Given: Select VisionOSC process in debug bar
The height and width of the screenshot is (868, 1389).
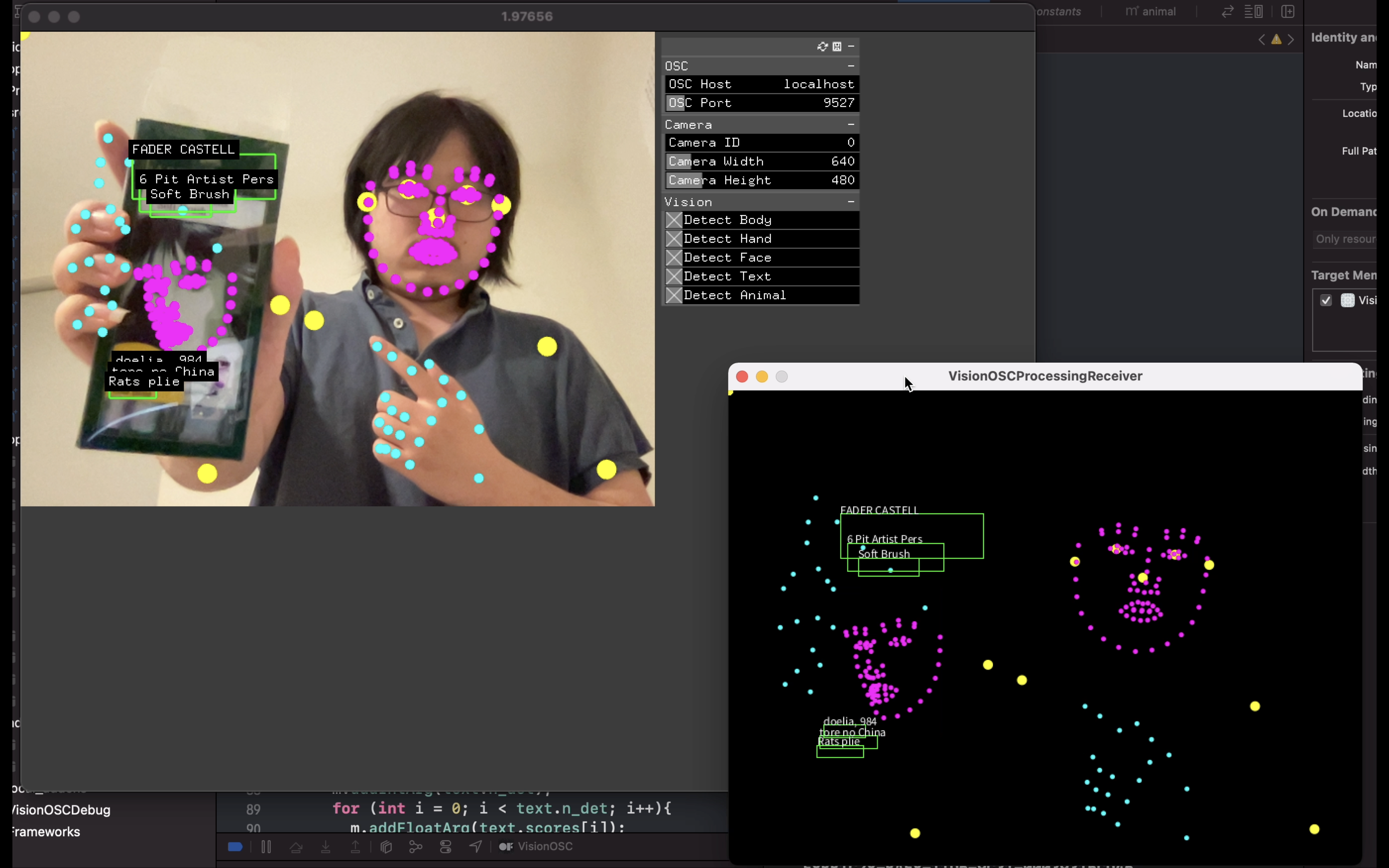Looking at the screenshot, I should tap(537, 847).
